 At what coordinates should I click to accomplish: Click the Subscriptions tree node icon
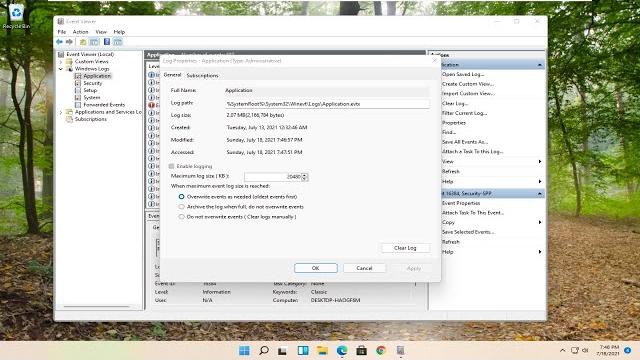69,119
